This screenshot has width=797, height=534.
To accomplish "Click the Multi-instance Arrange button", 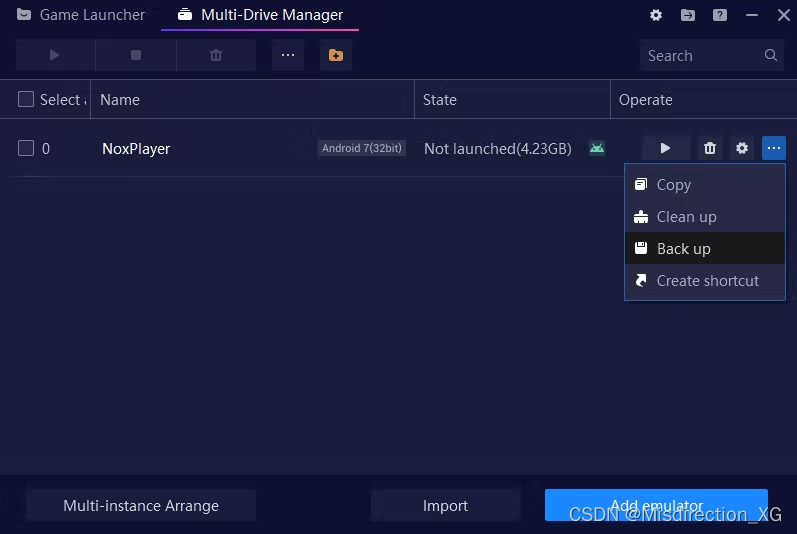I will [141, 506].
